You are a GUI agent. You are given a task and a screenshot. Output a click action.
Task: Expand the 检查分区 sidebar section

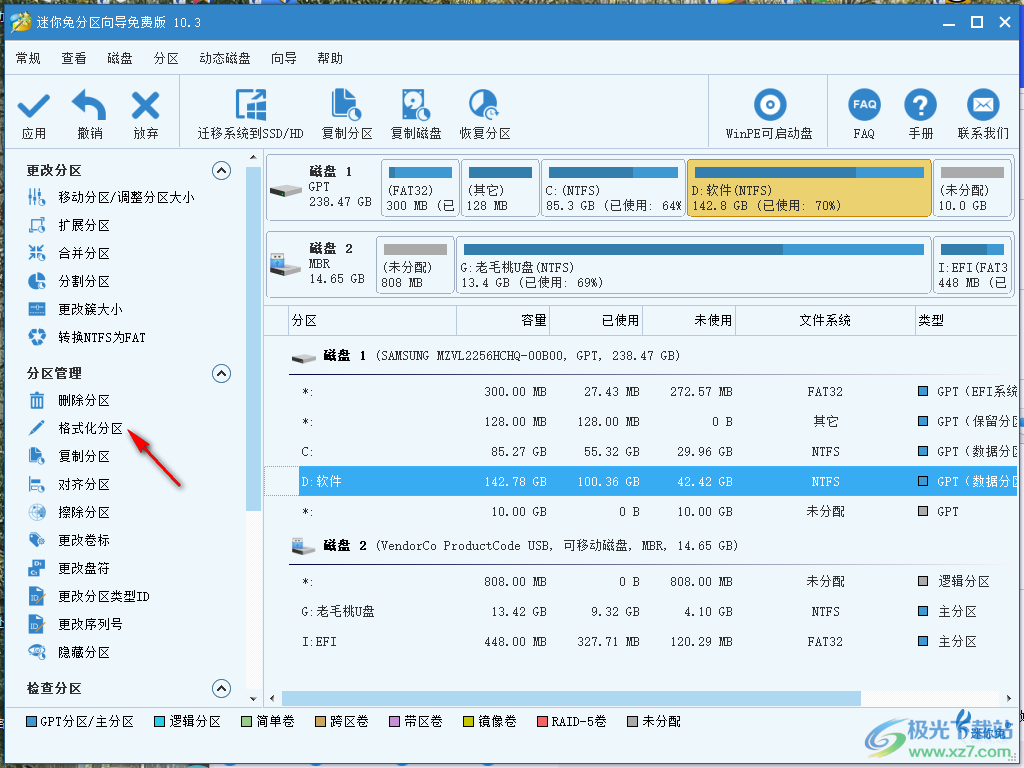click(221, 688)
